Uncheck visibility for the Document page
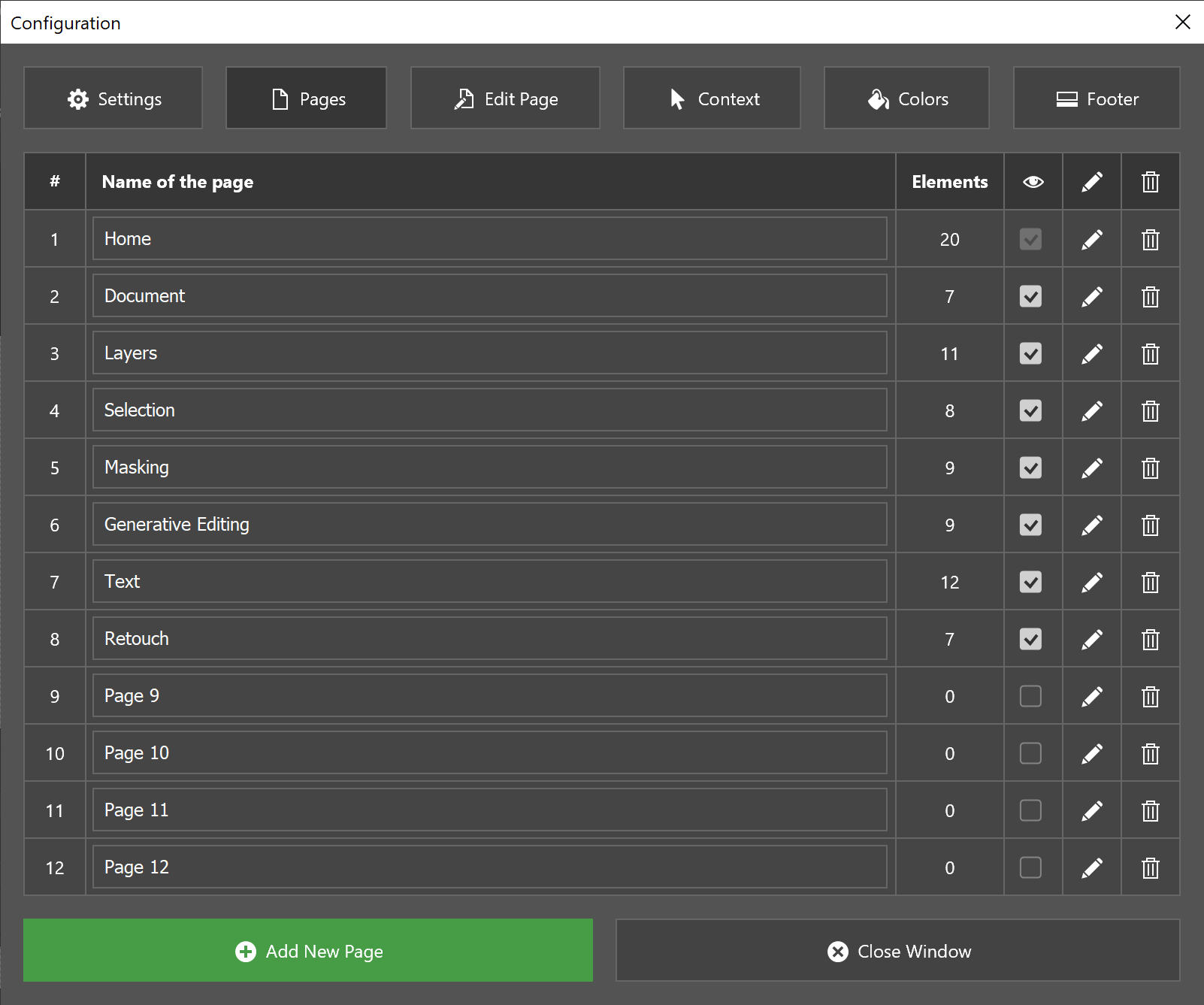1204x1005 pixels. [x=1030, y=296]
